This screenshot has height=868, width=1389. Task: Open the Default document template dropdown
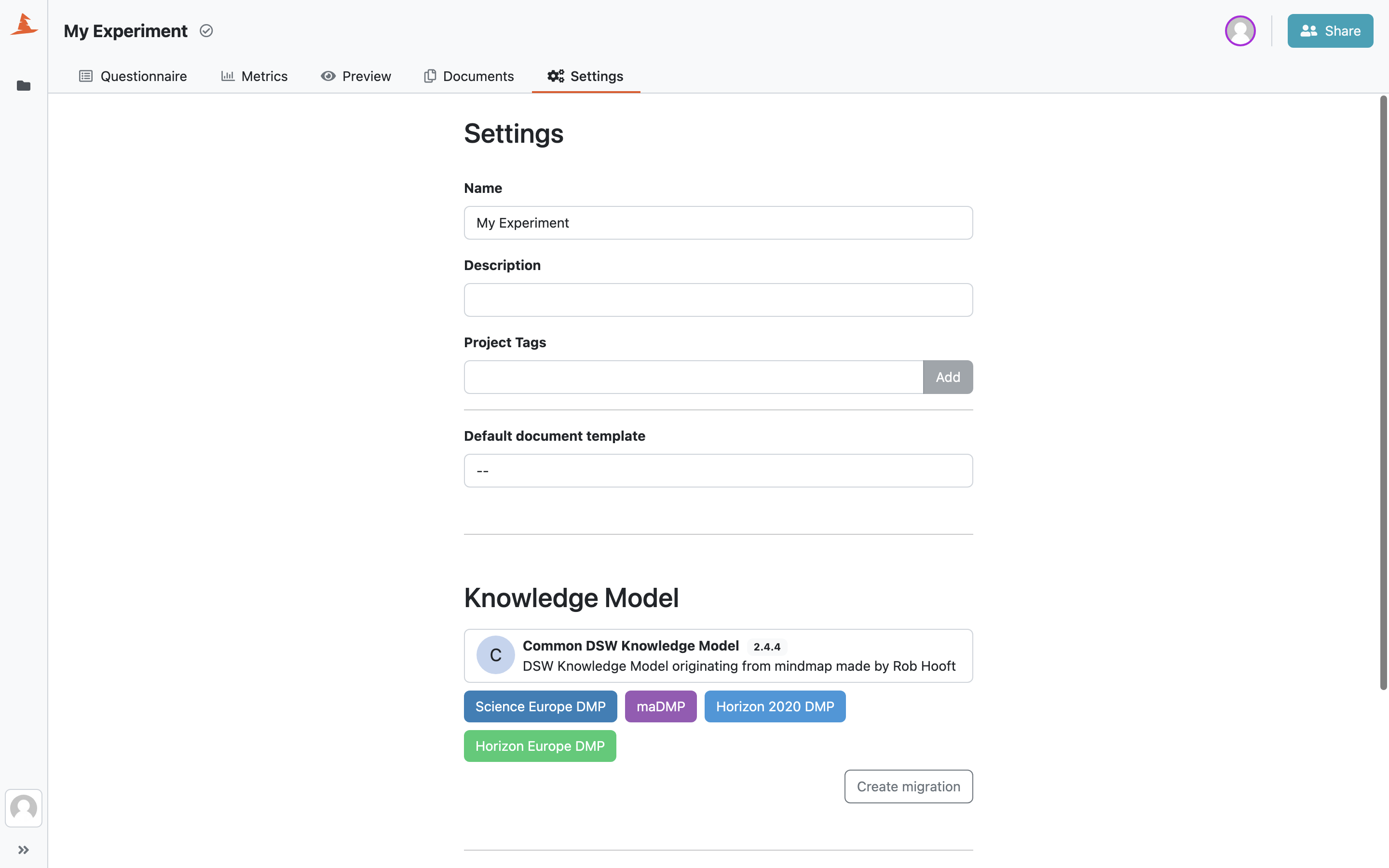click(x=718, y=471)
